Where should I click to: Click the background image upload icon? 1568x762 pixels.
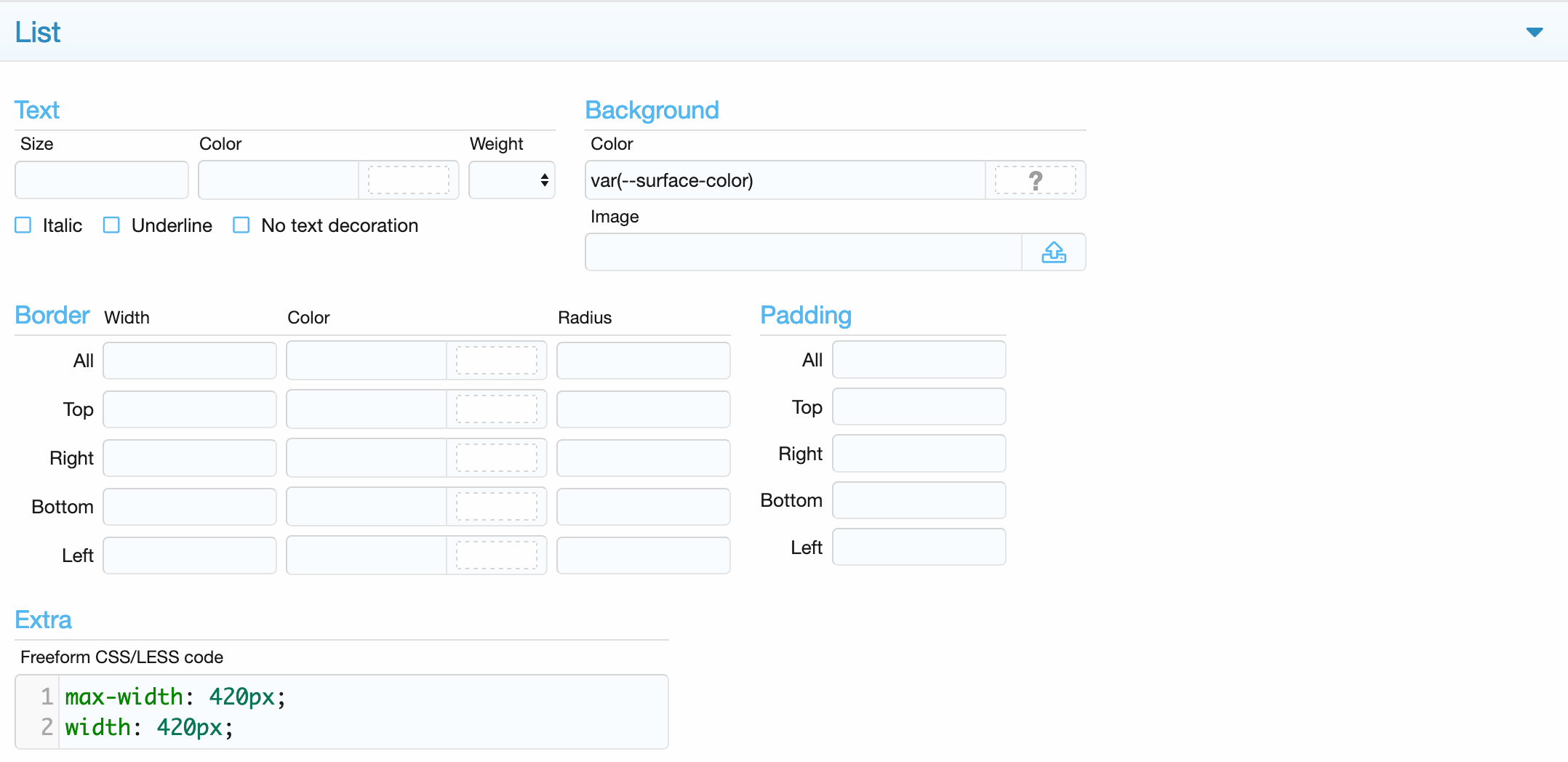click(x=1053, y=252)
